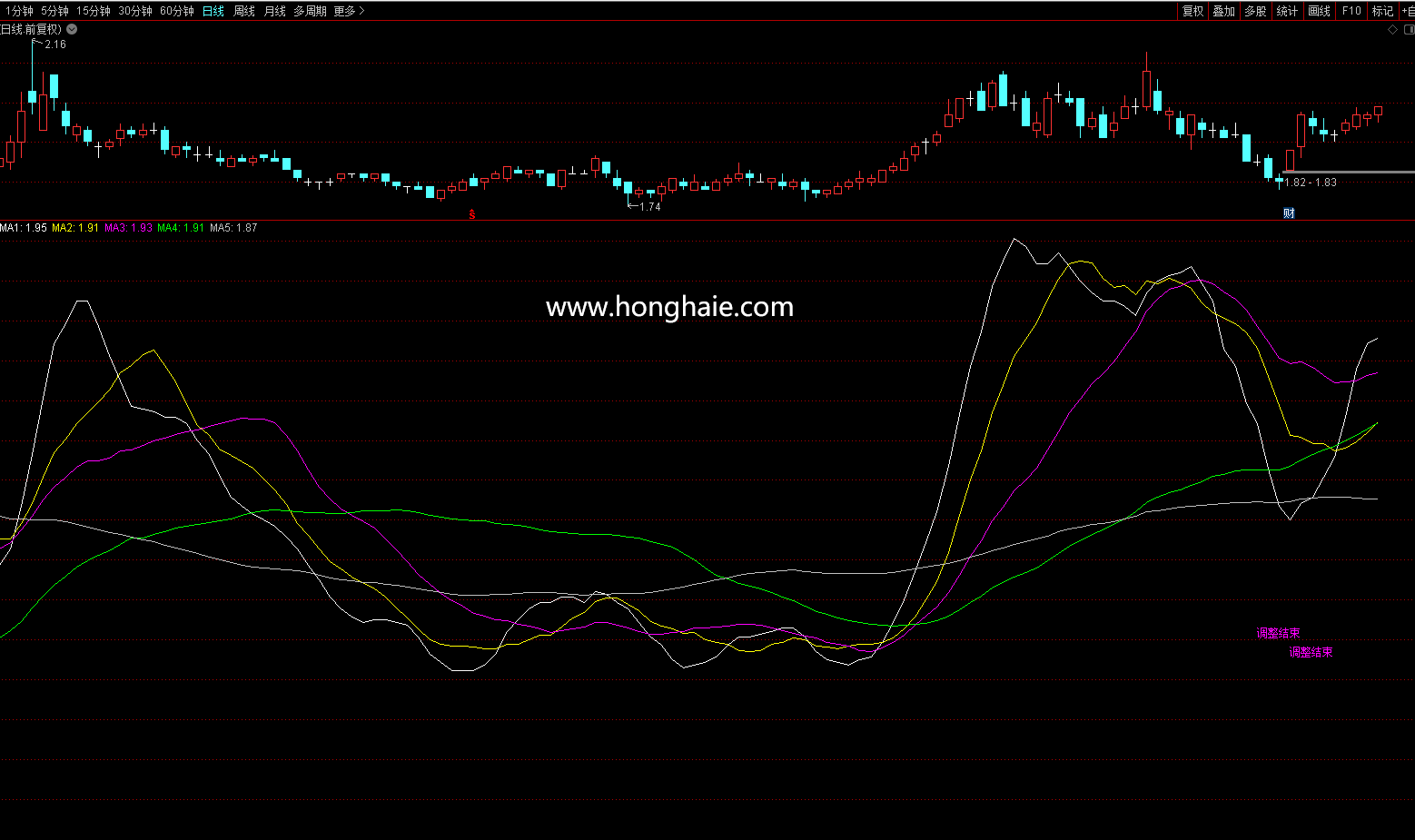Click the 多股 multi-stock button
Image resolution: width=1415 pixels, height=840 pixels.
1255,11
